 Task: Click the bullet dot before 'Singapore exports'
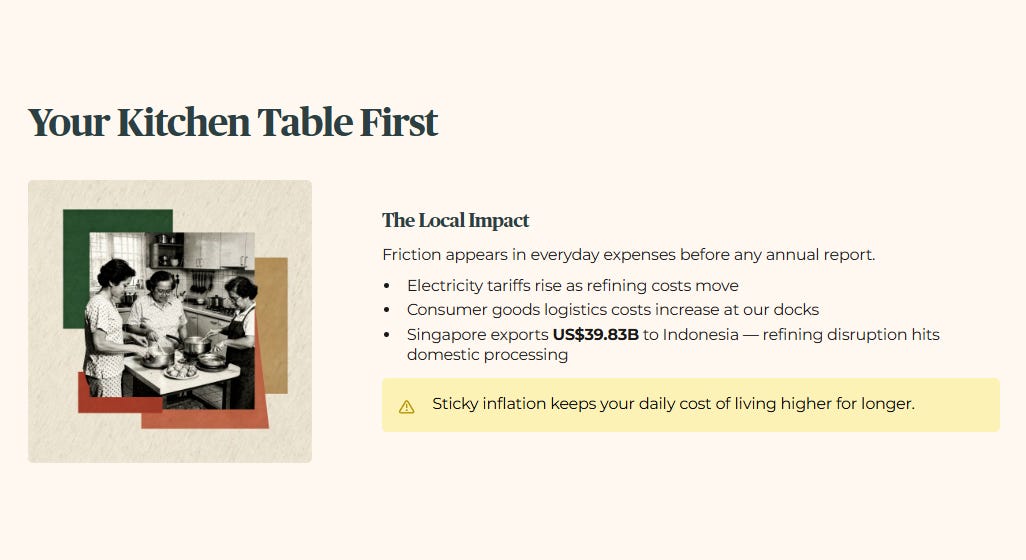[387, 335]
